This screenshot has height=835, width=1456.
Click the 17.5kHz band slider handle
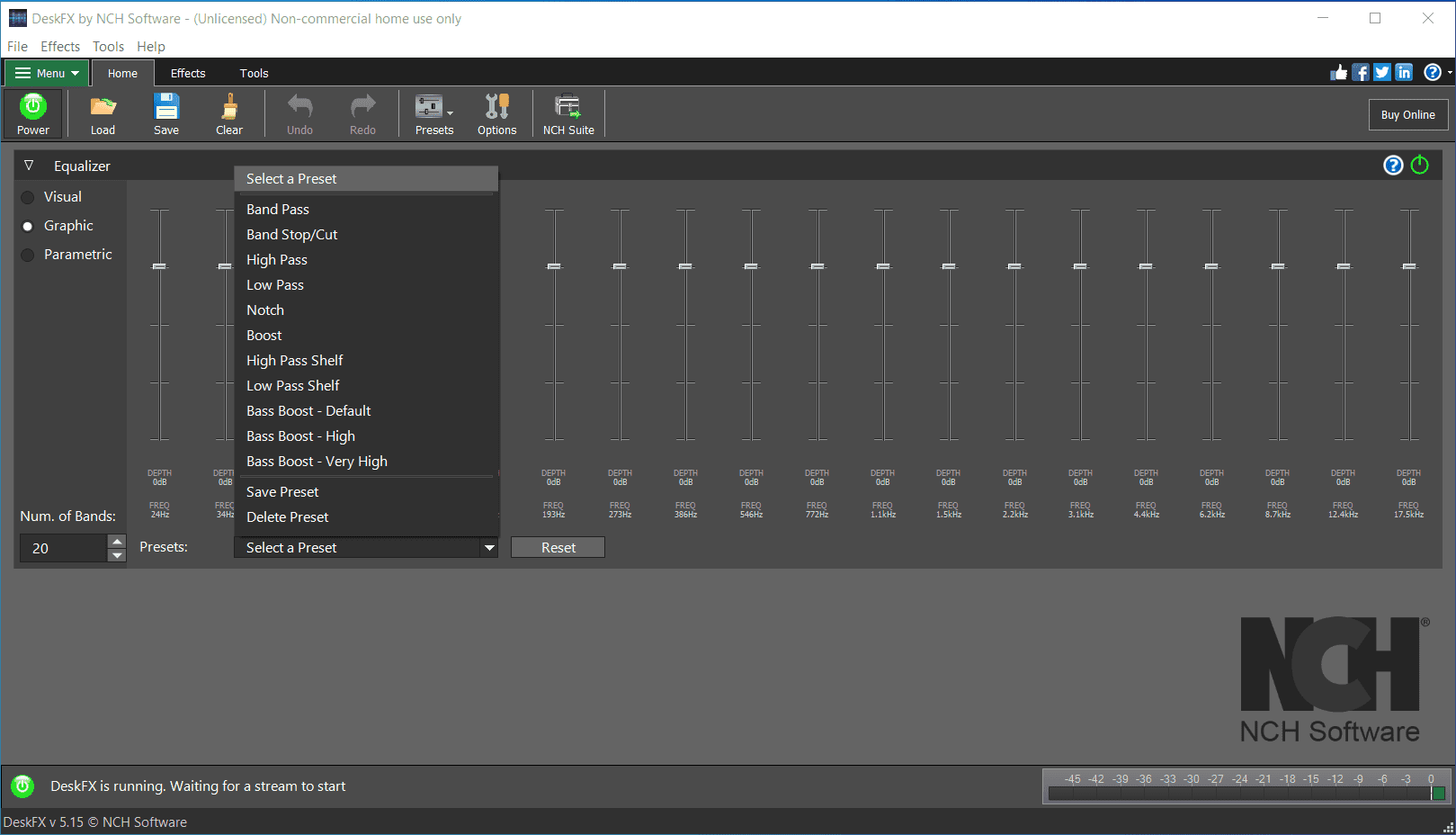click(1409, 266)
